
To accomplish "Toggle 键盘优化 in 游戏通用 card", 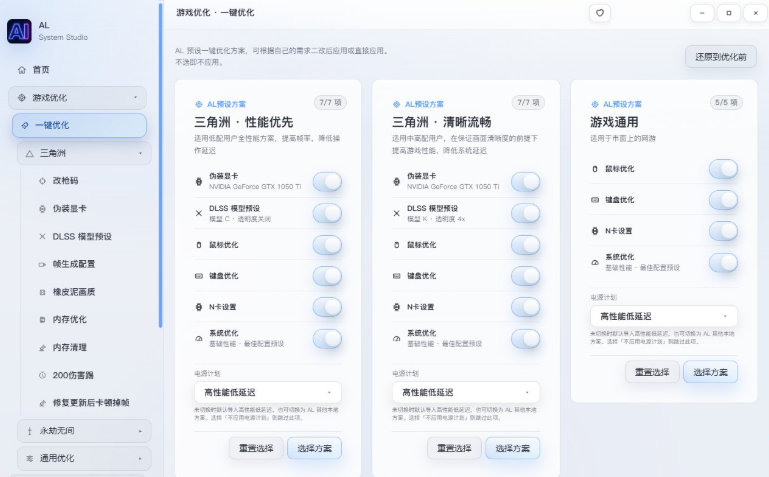I will point(723,200).
